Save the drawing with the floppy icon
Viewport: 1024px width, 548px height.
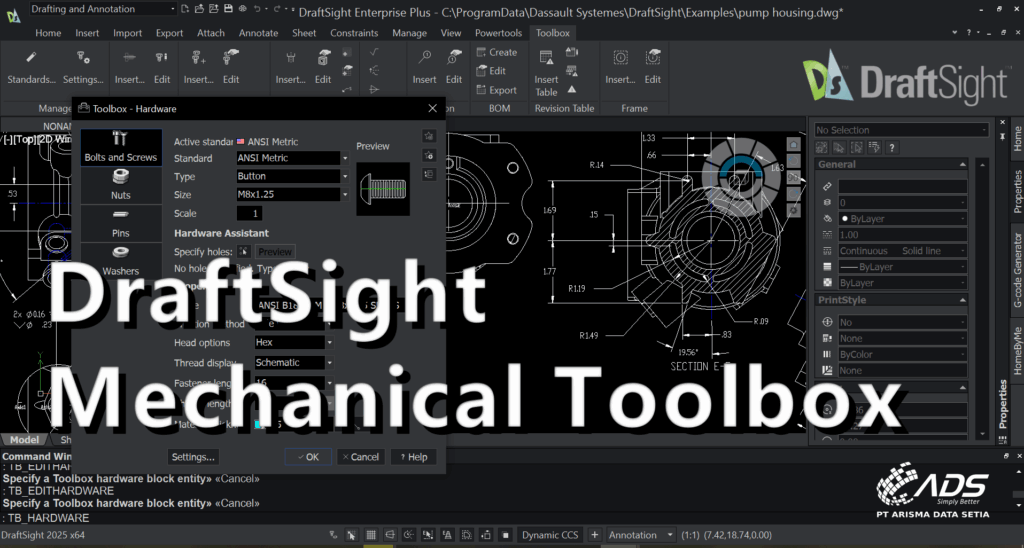point(228,9)
